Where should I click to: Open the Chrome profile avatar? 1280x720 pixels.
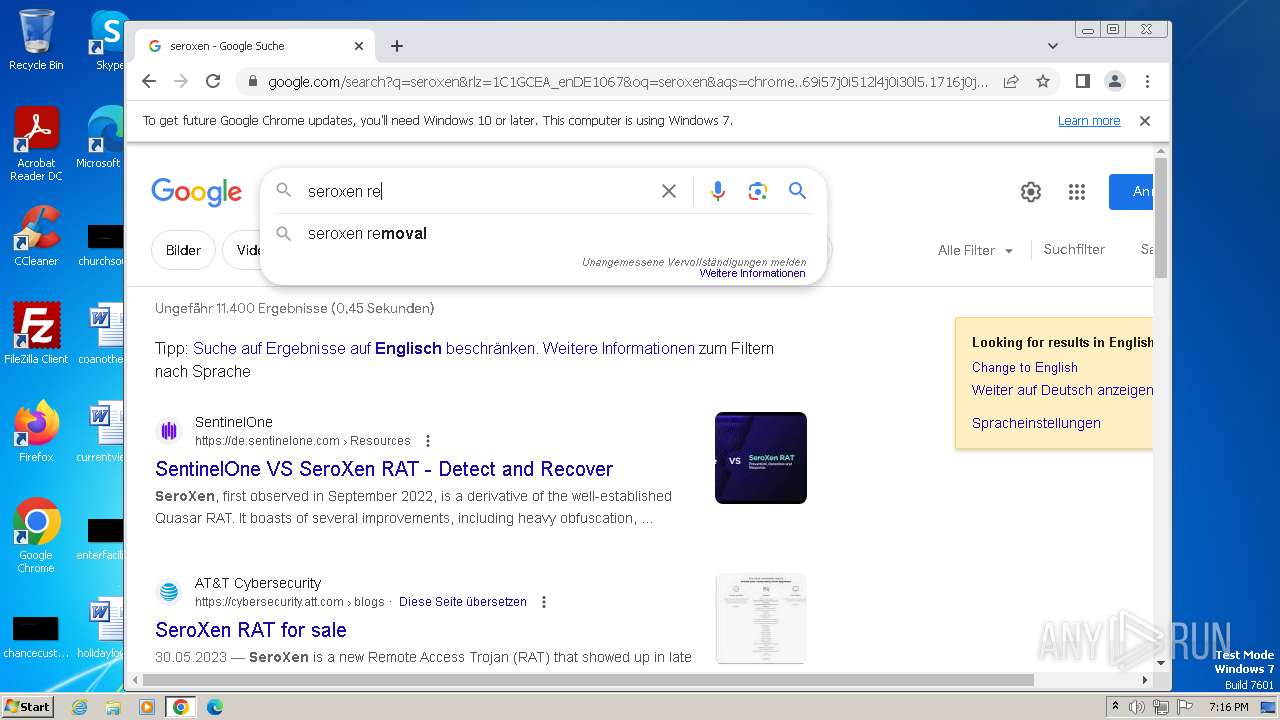1115,81
